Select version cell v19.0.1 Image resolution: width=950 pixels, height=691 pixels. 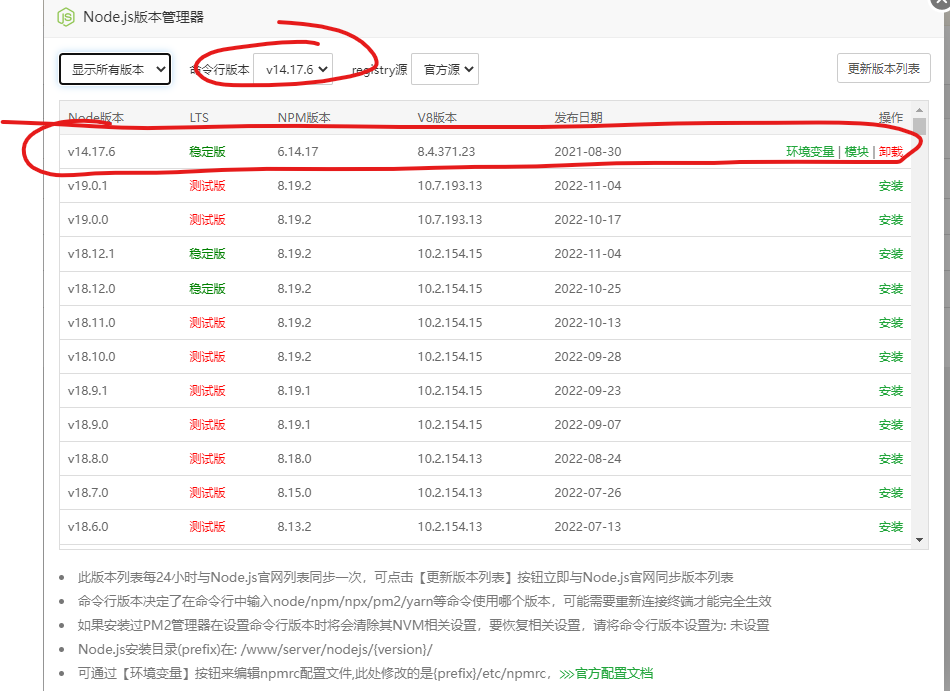click(88, 186)
